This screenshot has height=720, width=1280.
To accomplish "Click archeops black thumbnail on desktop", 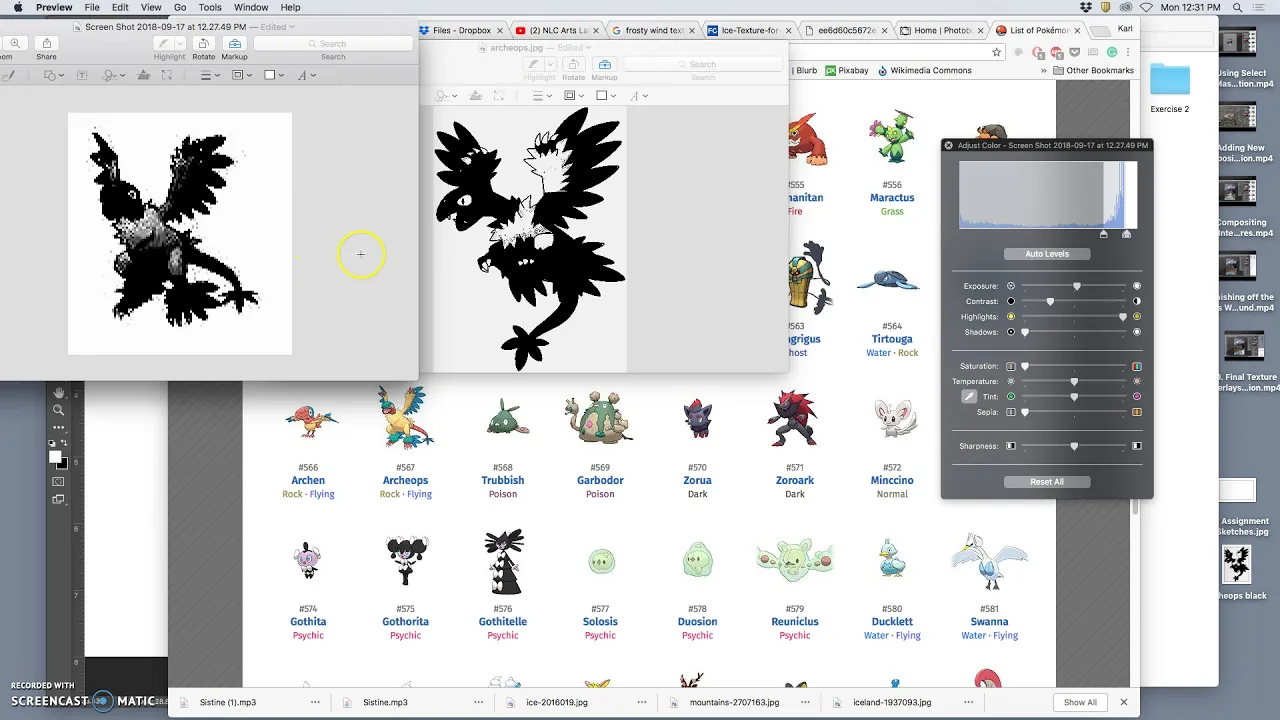I will 1237,563.
